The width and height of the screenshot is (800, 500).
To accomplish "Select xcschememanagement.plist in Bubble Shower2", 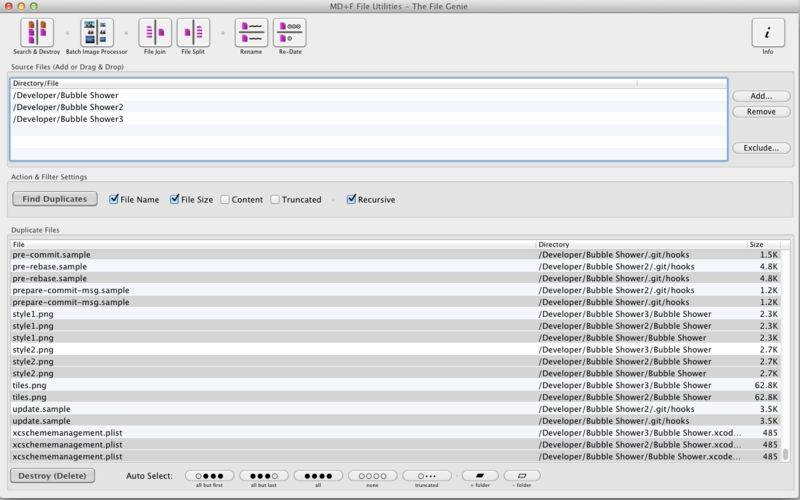I will [x=396, y=444].
